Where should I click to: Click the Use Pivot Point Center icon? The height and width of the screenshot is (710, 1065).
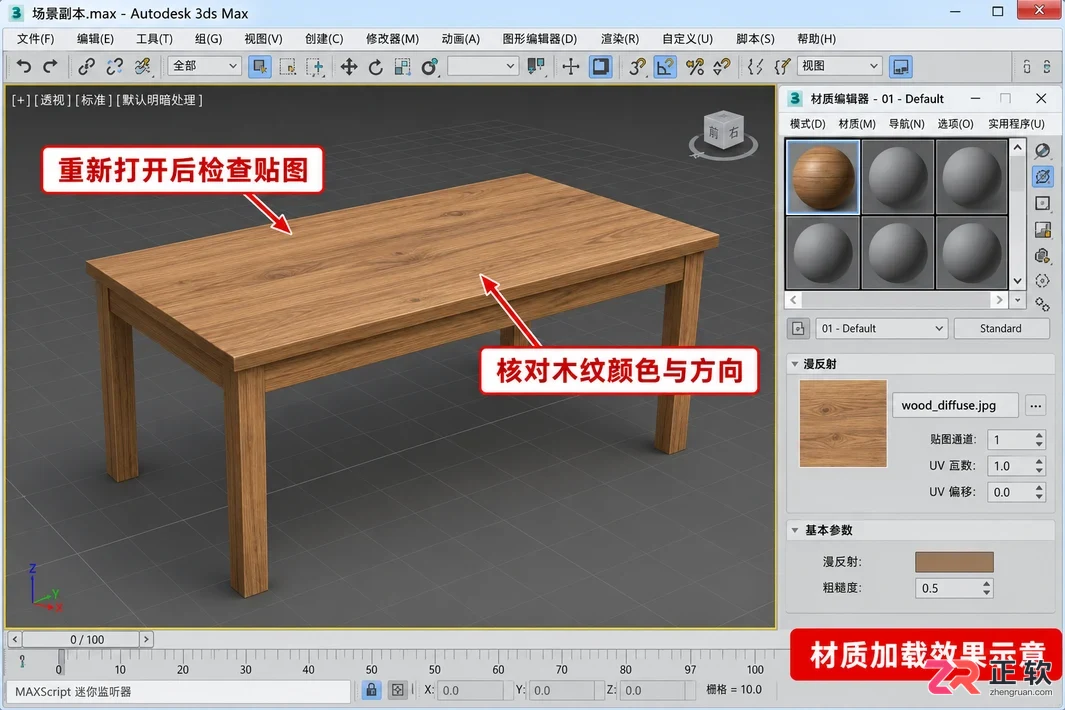[x=537, y=67]
